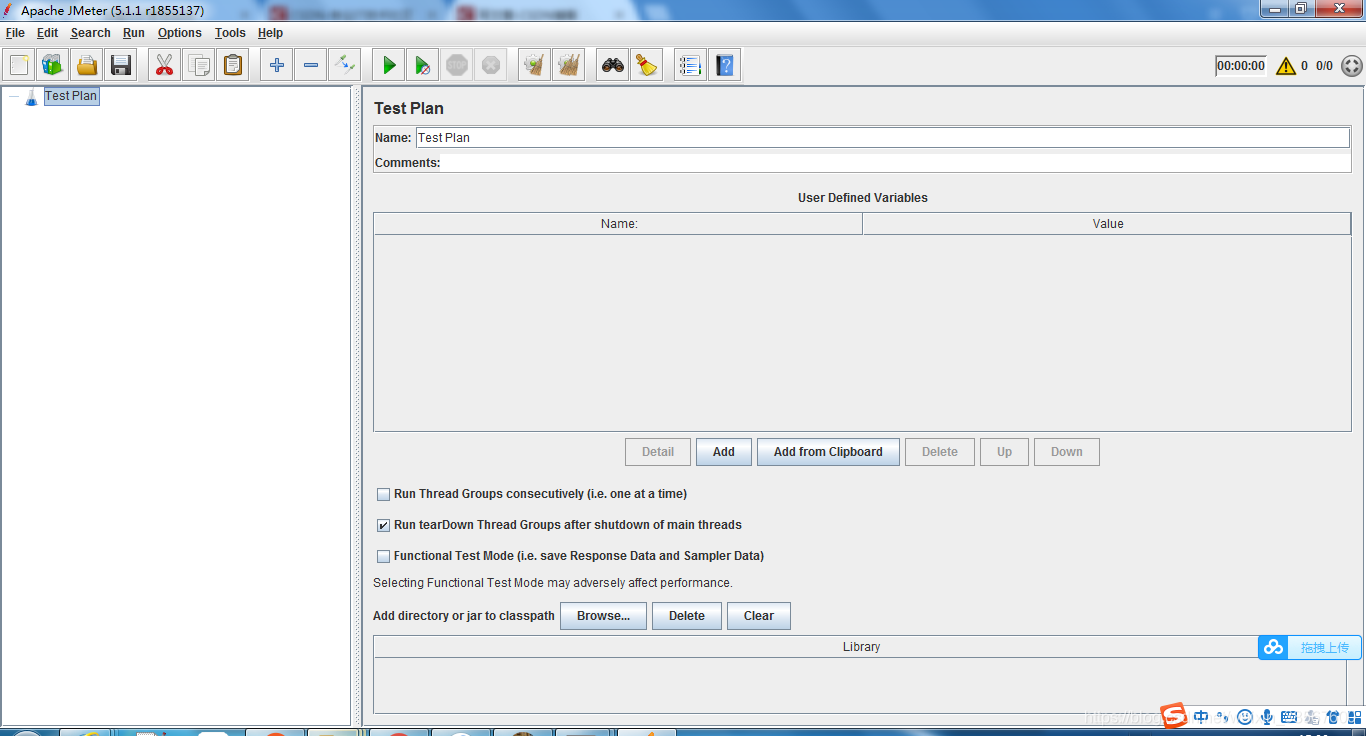The image size is (1366, 736).
Task: Click the Sogou input method S icon
Action: tap(1174, 716)
